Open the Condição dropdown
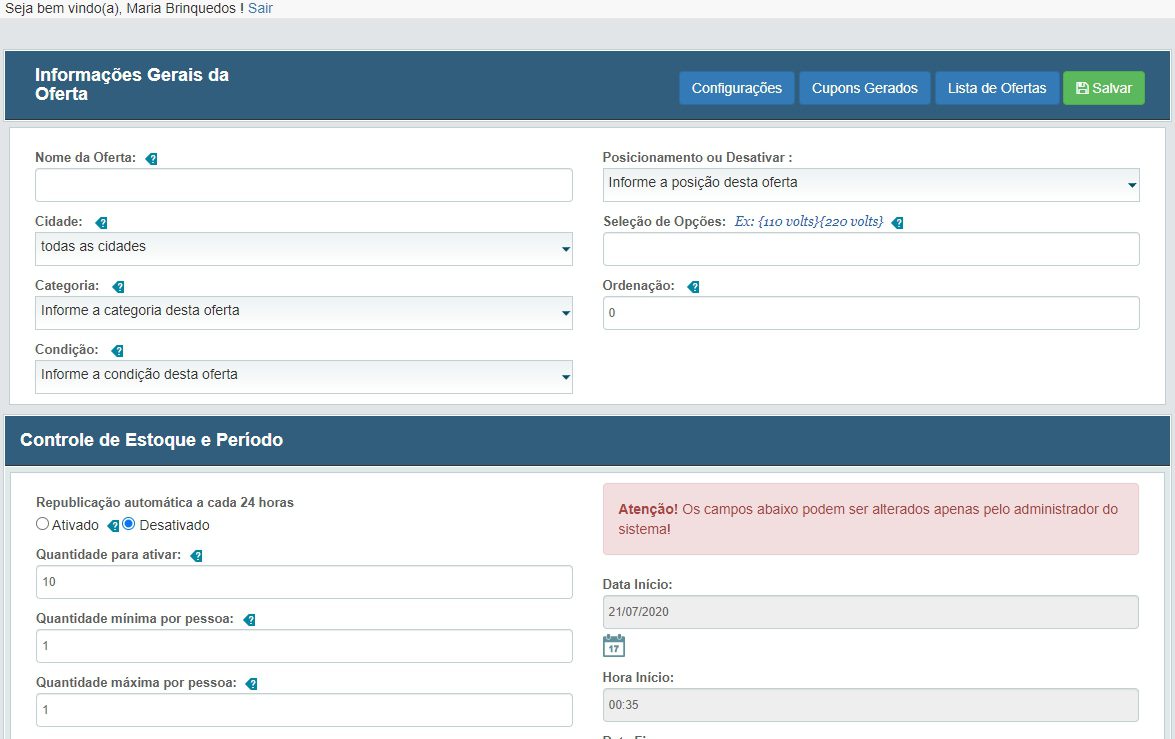 click(303, 377)
